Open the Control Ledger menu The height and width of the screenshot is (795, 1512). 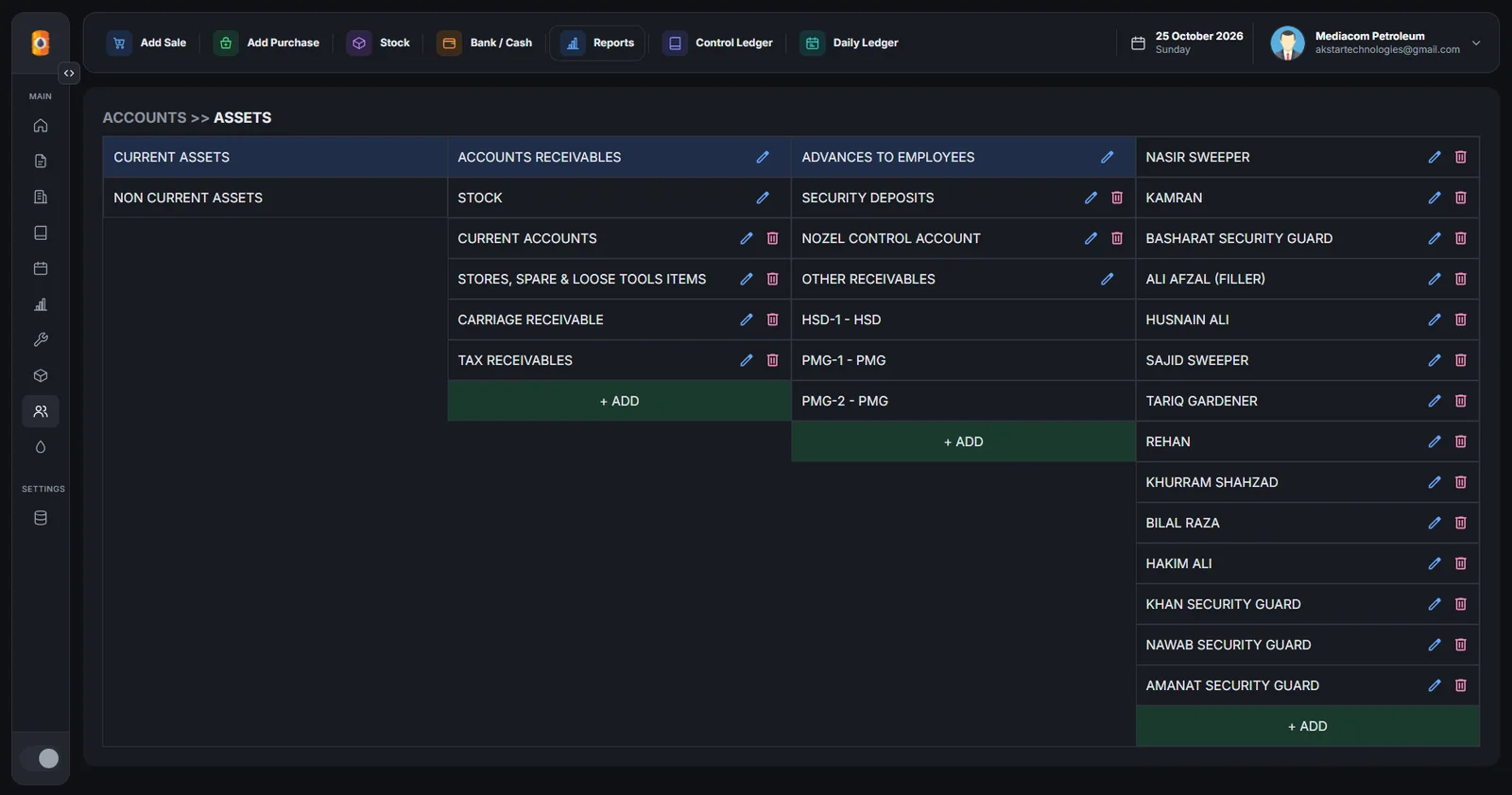coord(718,43)
